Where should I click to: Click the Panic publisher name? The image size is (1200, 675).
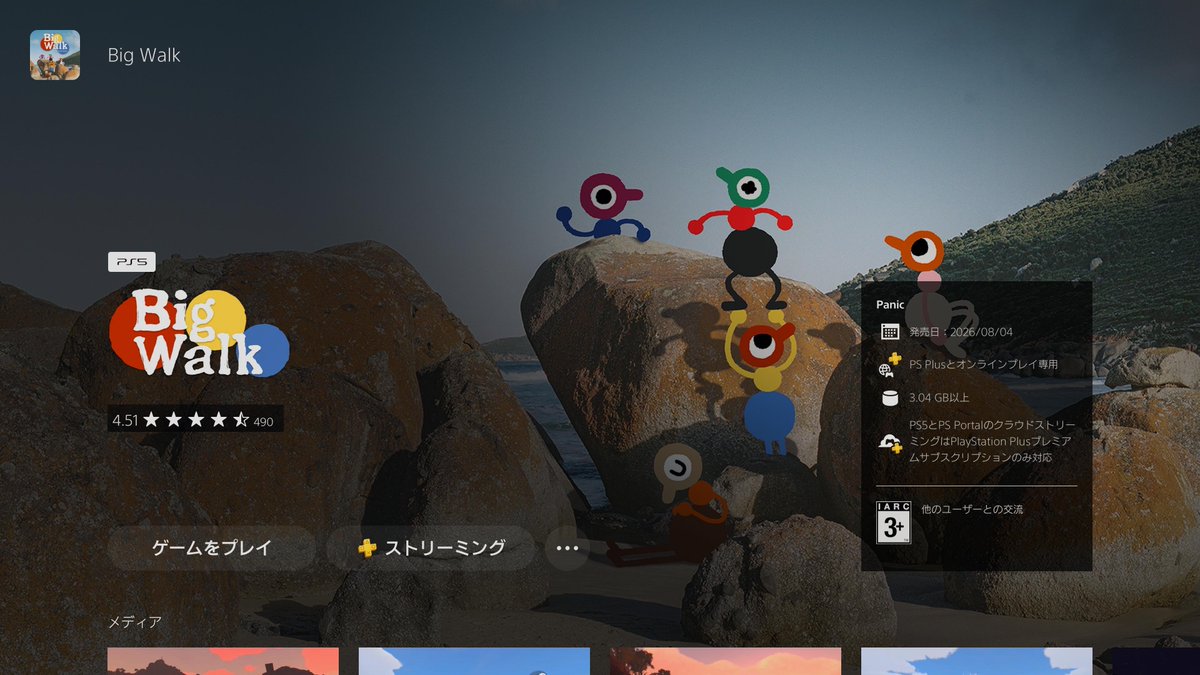pos(890,305)
